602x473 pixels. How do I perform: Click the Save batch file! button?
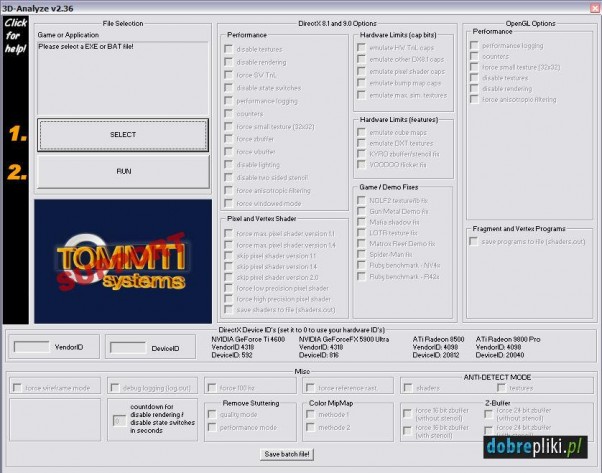[x=287, y=454]
